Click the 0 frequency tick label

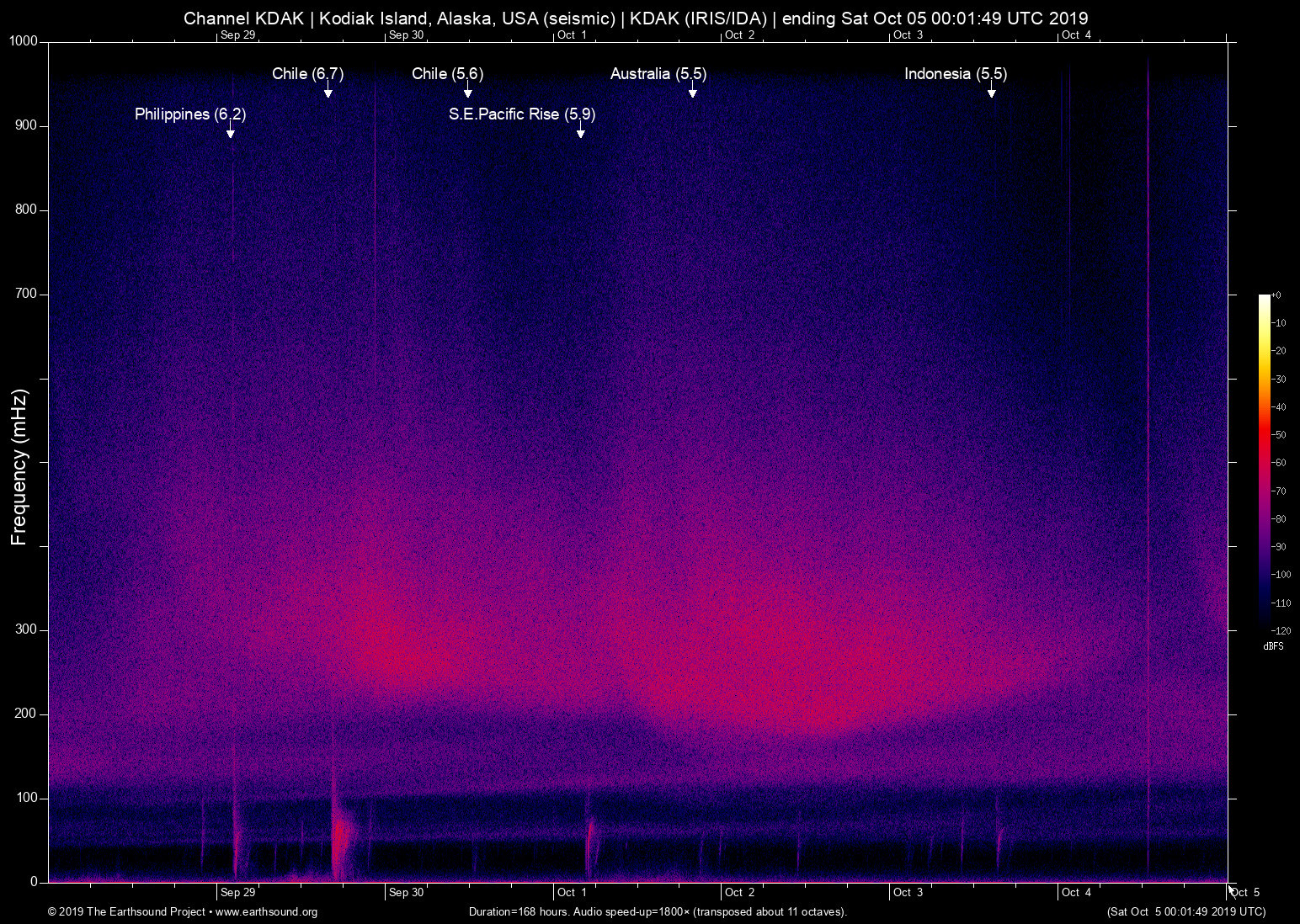pos(34,882)
